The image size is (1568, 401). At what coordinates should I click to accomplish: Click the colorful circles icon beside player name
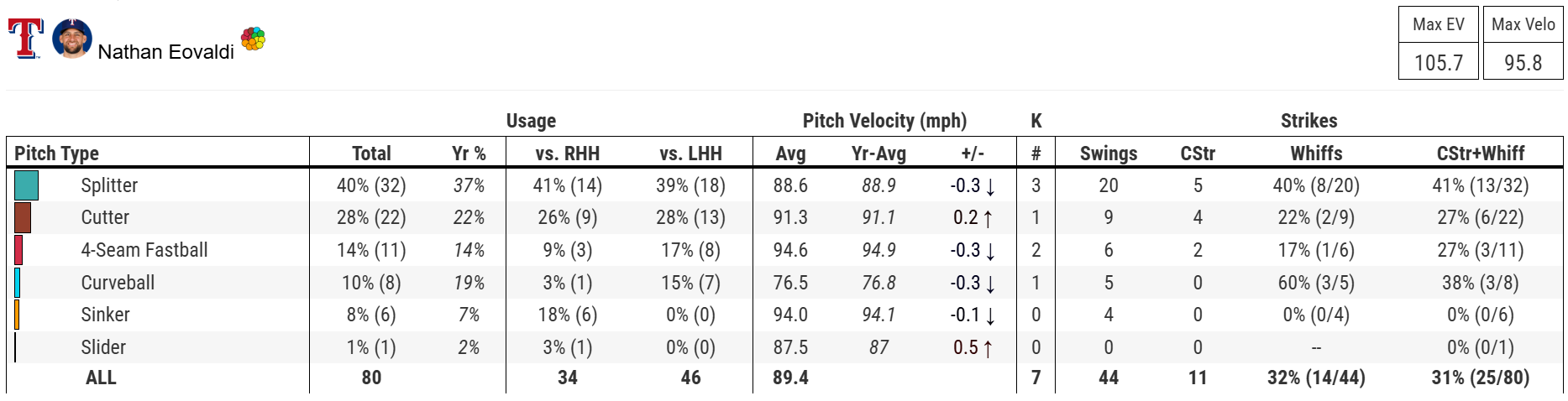pyautogui.click(x=253, y=39)
